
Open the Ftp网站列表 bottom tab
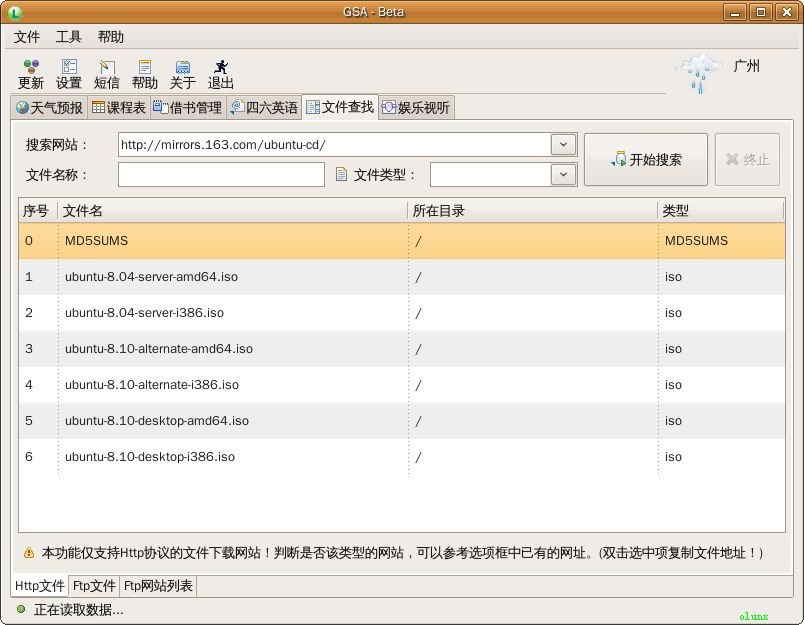click(x=158, y=586)
